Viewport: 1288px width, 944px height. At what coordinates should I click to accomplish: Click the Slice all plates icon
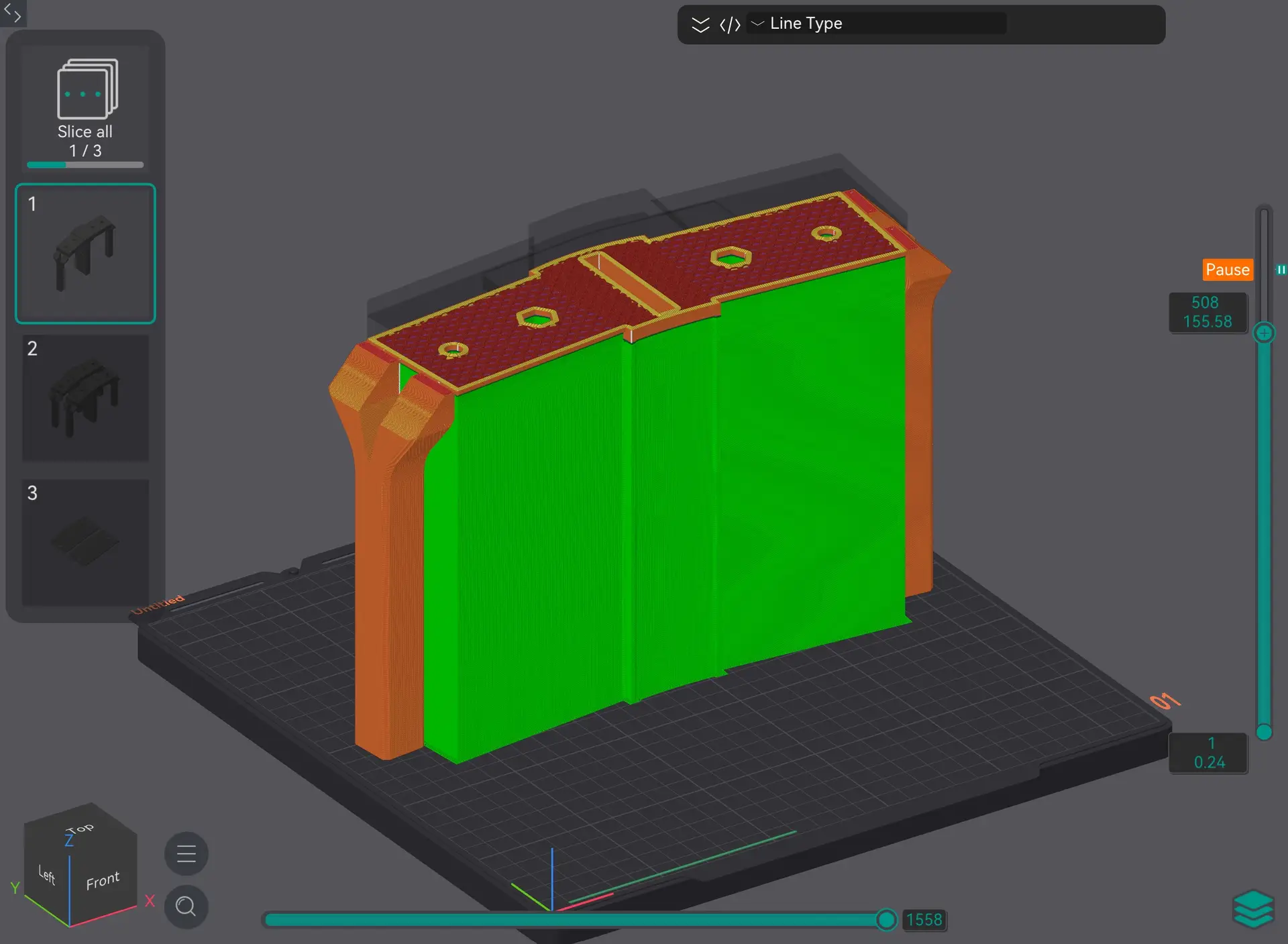[87, 89]
